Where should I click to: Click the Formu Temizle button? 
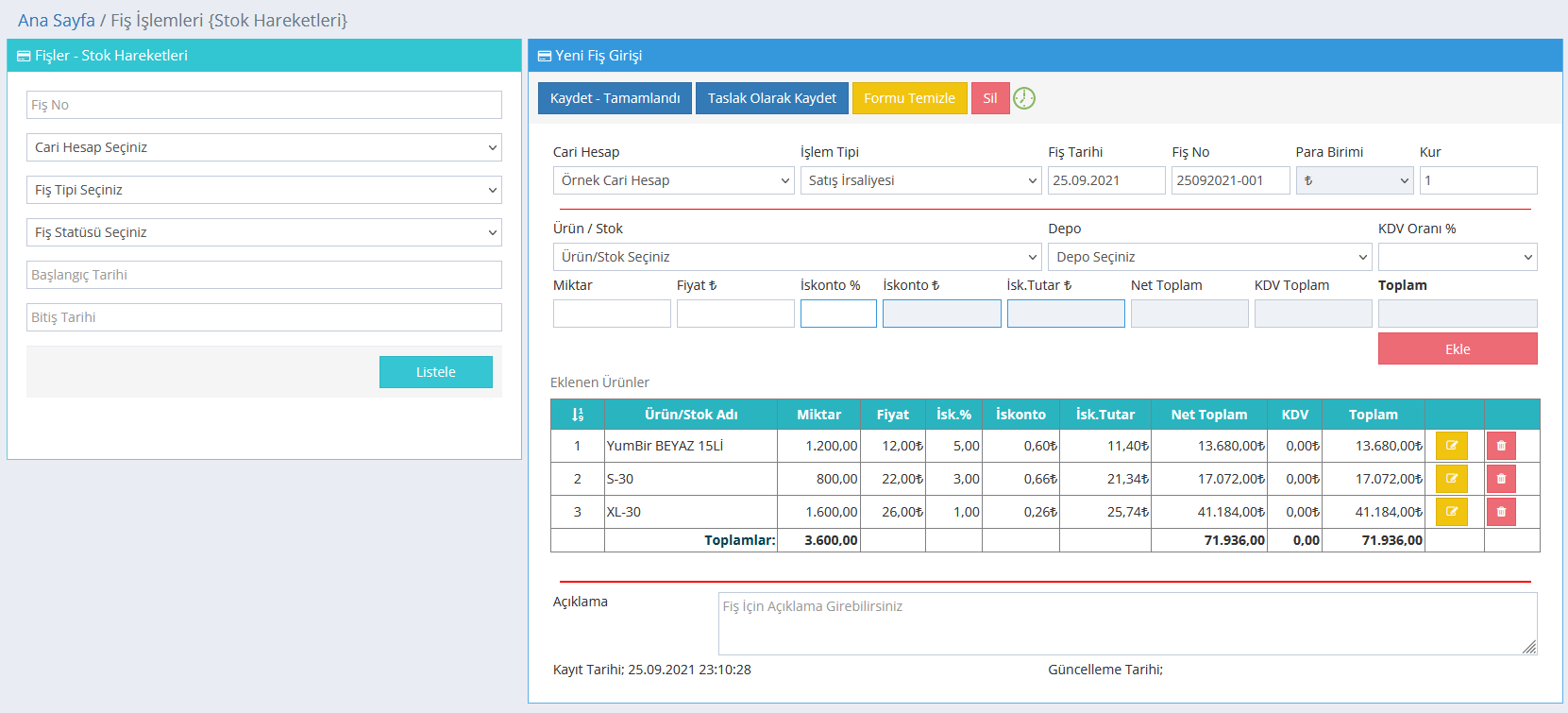[x=910, y=98]
